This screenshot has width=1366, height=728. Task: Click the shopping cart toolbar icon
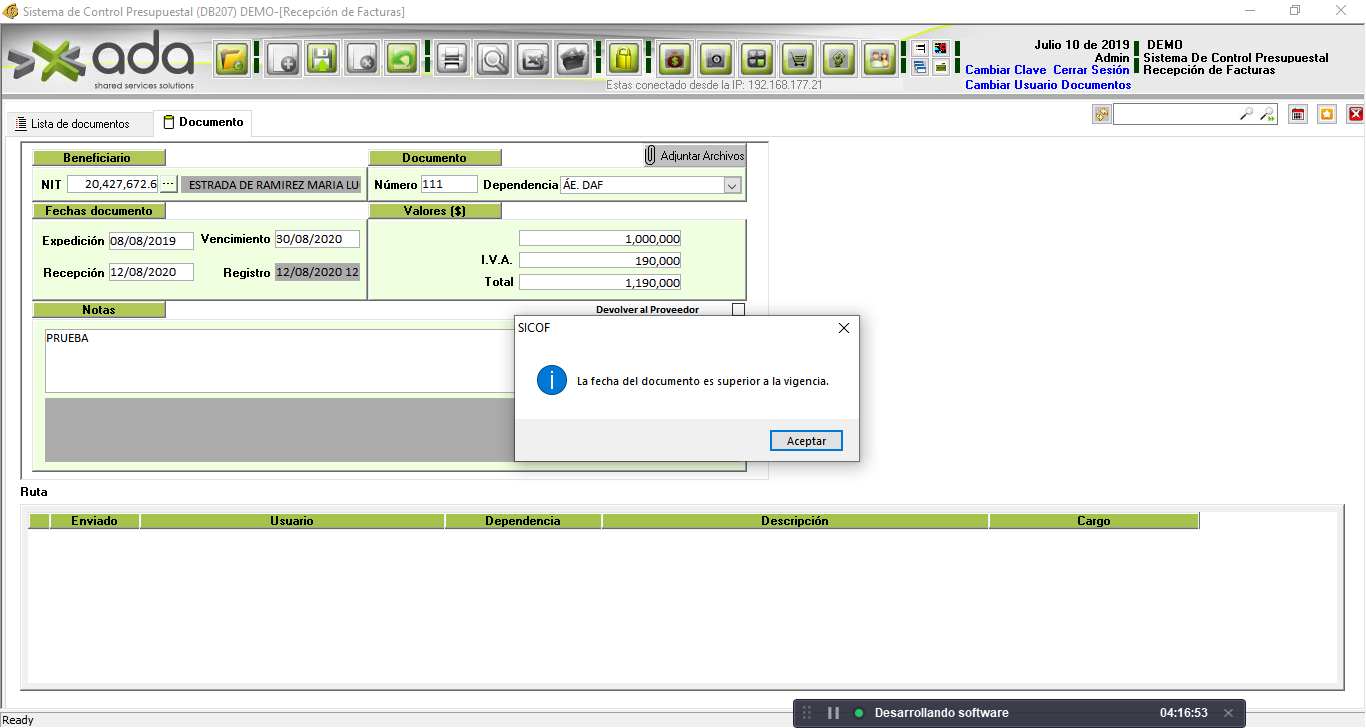click(797, 59)
